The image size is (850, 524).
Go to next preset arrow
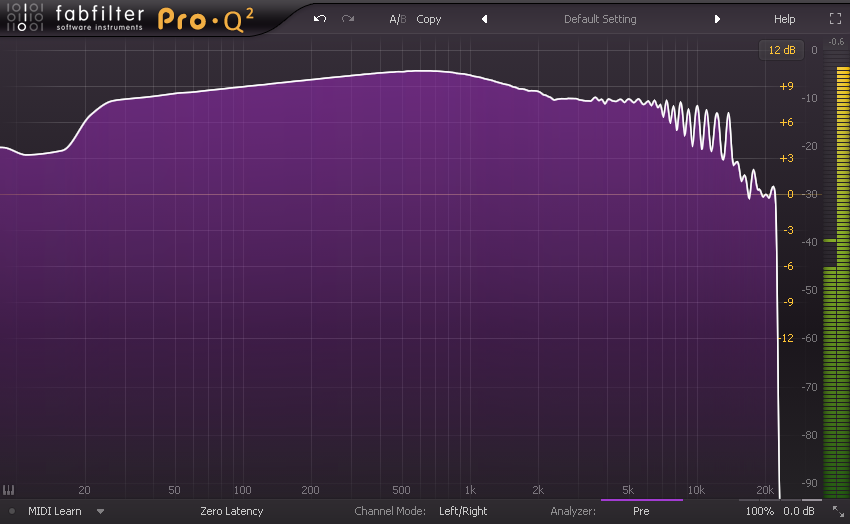pos(717,19)
